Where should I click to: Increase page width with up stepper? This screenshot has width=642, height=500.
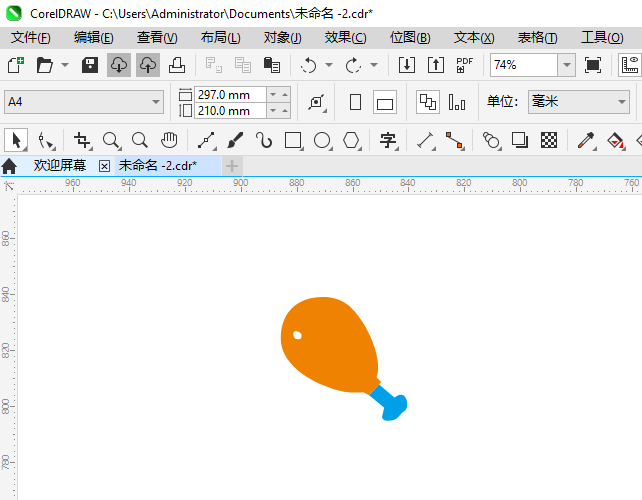[285, 95]
